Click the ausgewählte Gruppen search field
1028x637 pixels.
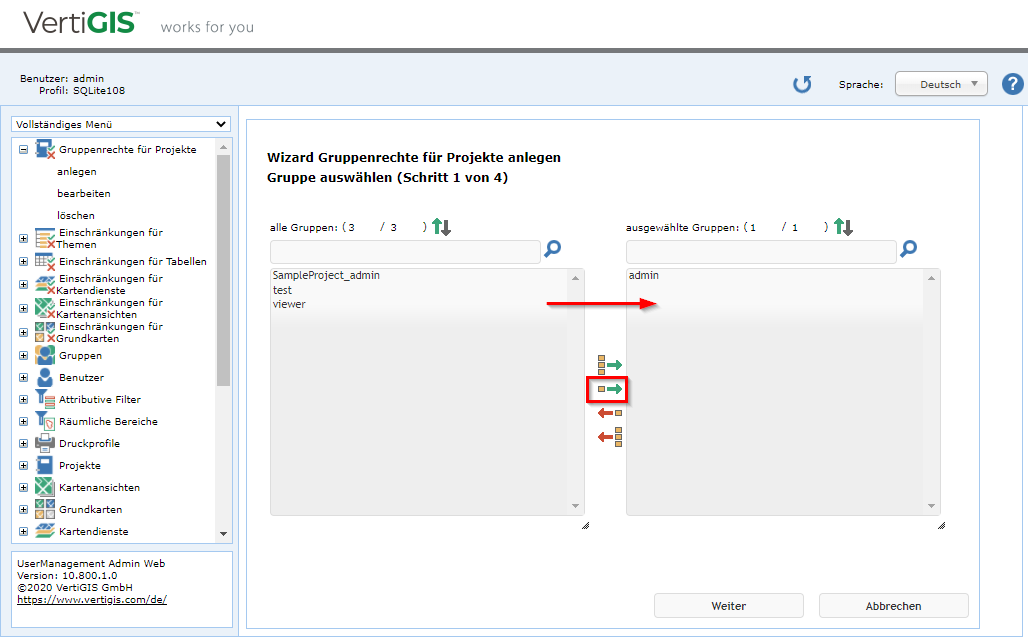click(x=761, y=252)
